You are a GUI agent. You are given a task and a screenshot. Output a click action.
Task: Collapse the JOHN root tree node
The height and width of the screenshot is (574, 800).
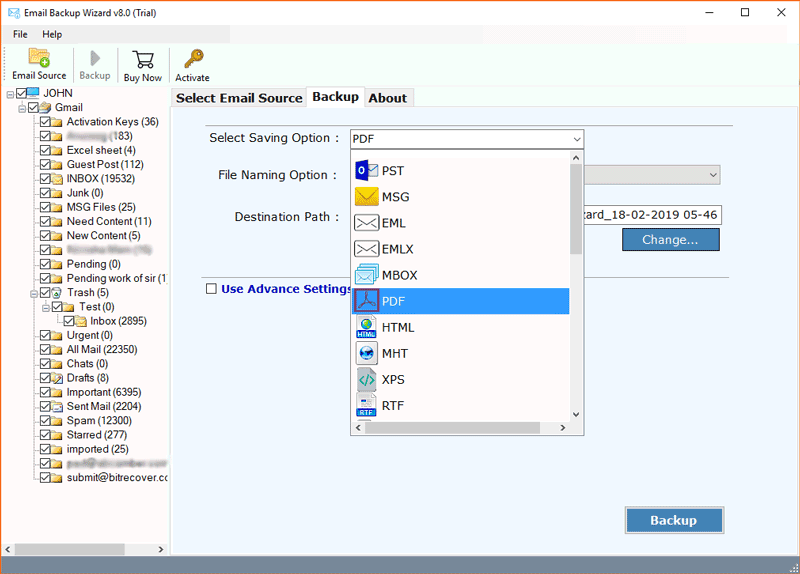click(10, 94)
